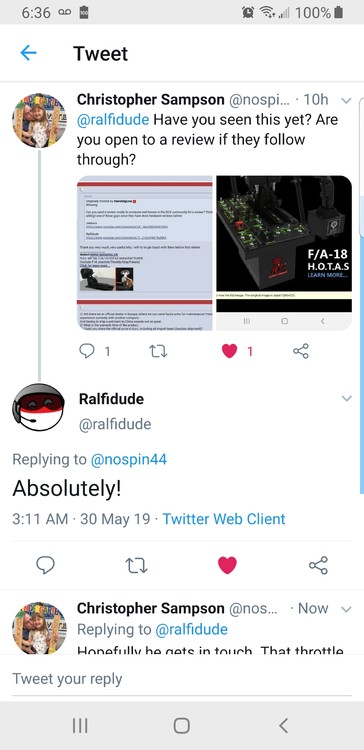Viewport: 364px width, 750px height.
Task: Share Christopher Sampson's first tweet
Action: pyautogui.click(x=301, y=352)
